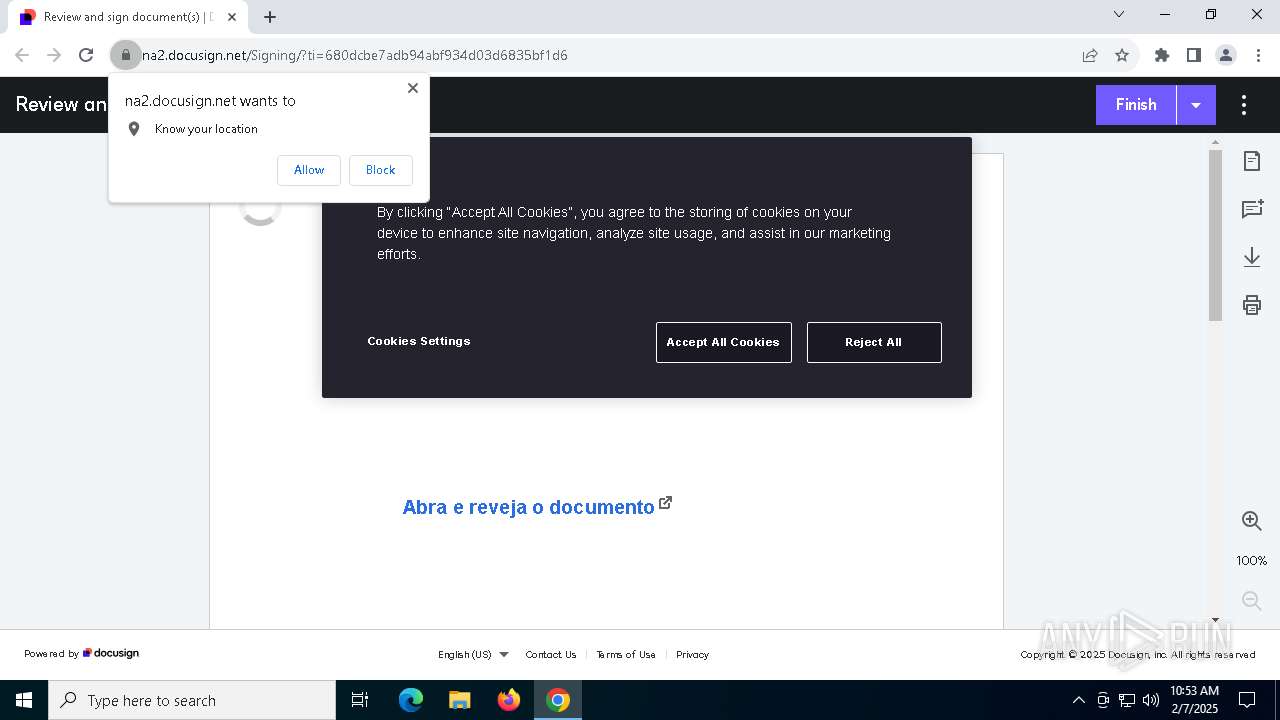
Task: Open Chrome from the taskbar
Action: pyautogui.click(x=558, y=700)
